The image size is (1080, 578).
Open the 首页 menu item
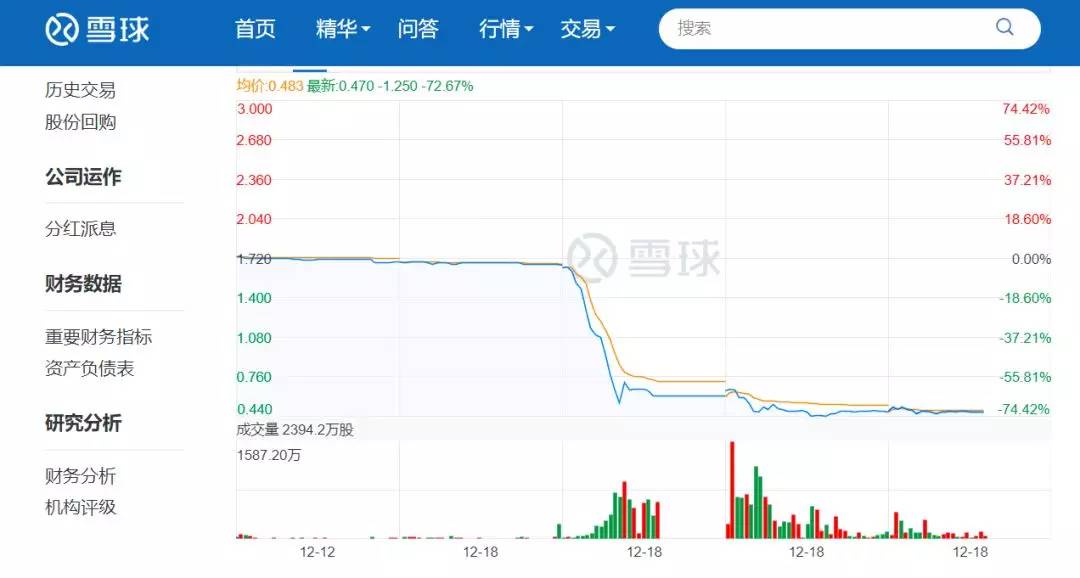pyautogui.click(x=255, y=28)
